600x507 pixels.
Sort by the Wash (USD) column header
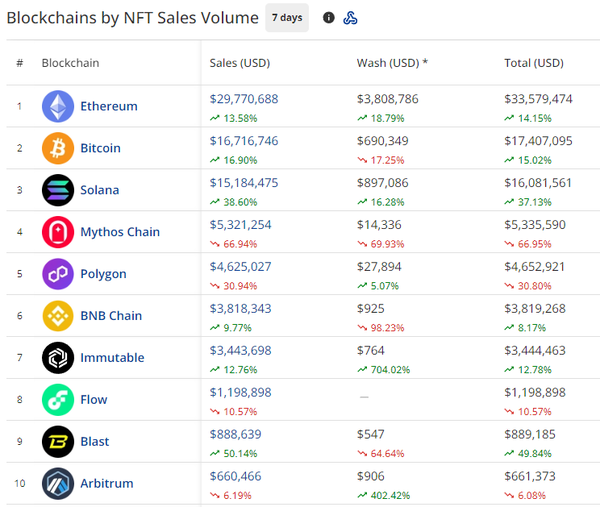(392, 63)
